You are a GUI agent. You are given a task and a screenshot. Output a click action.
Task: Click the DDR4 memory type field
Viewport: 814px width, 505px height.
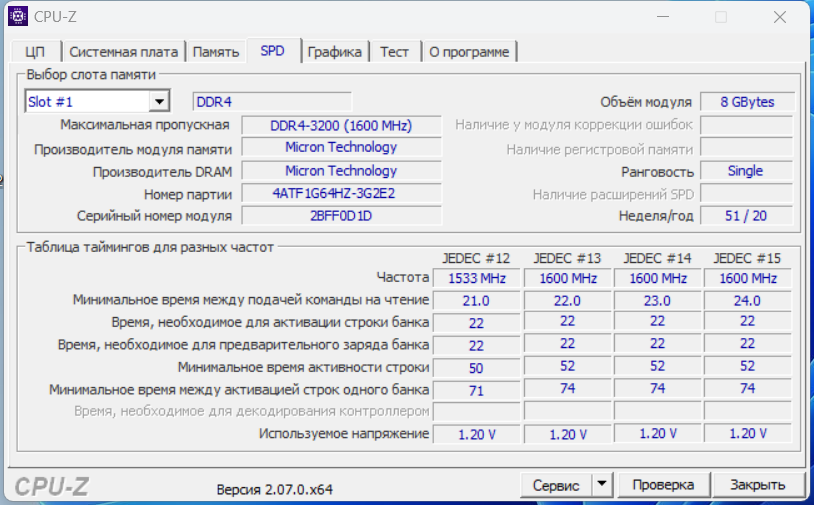272,102
